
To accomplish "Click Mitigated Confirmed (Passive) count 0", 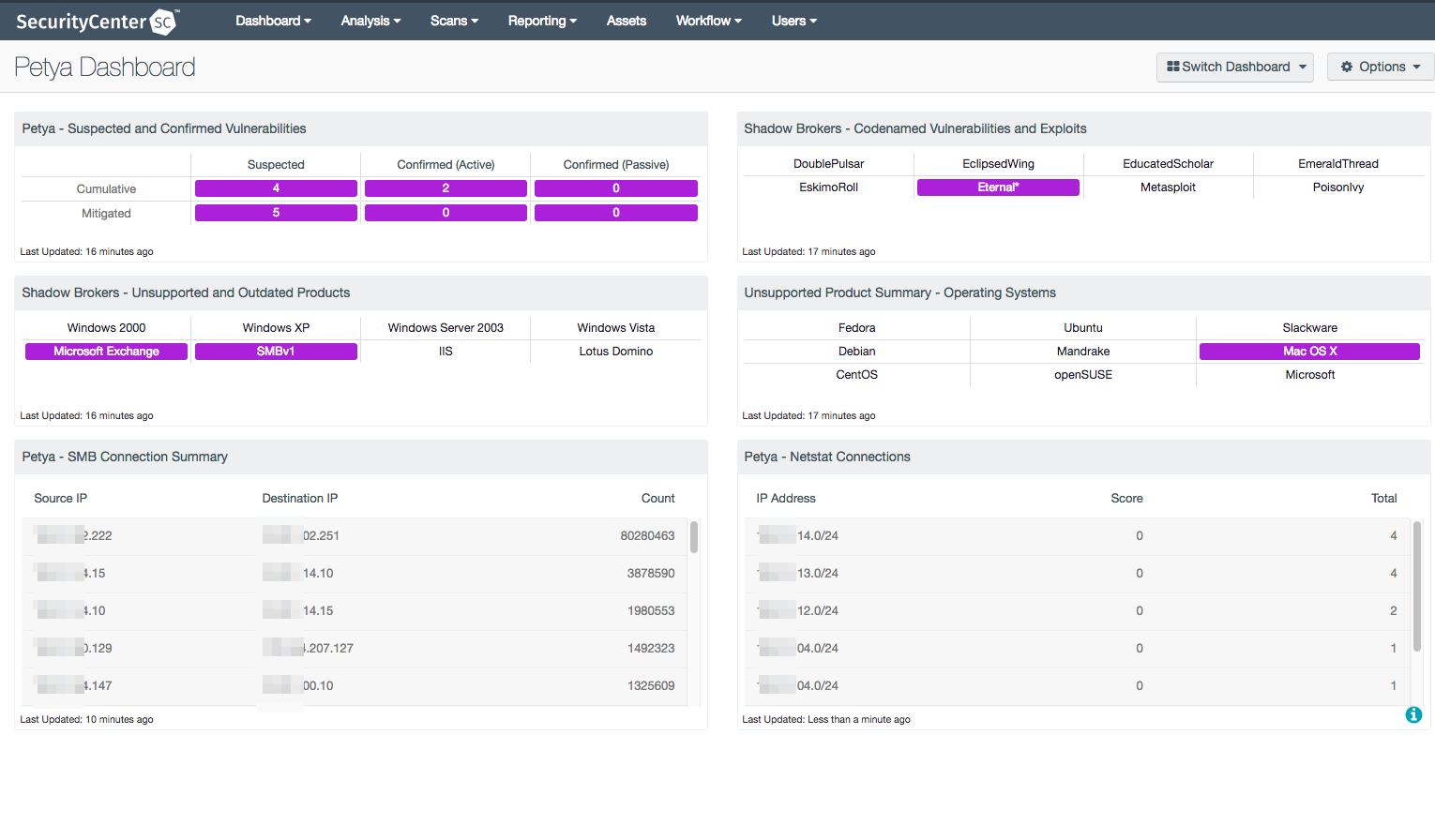I will [616, 213].
